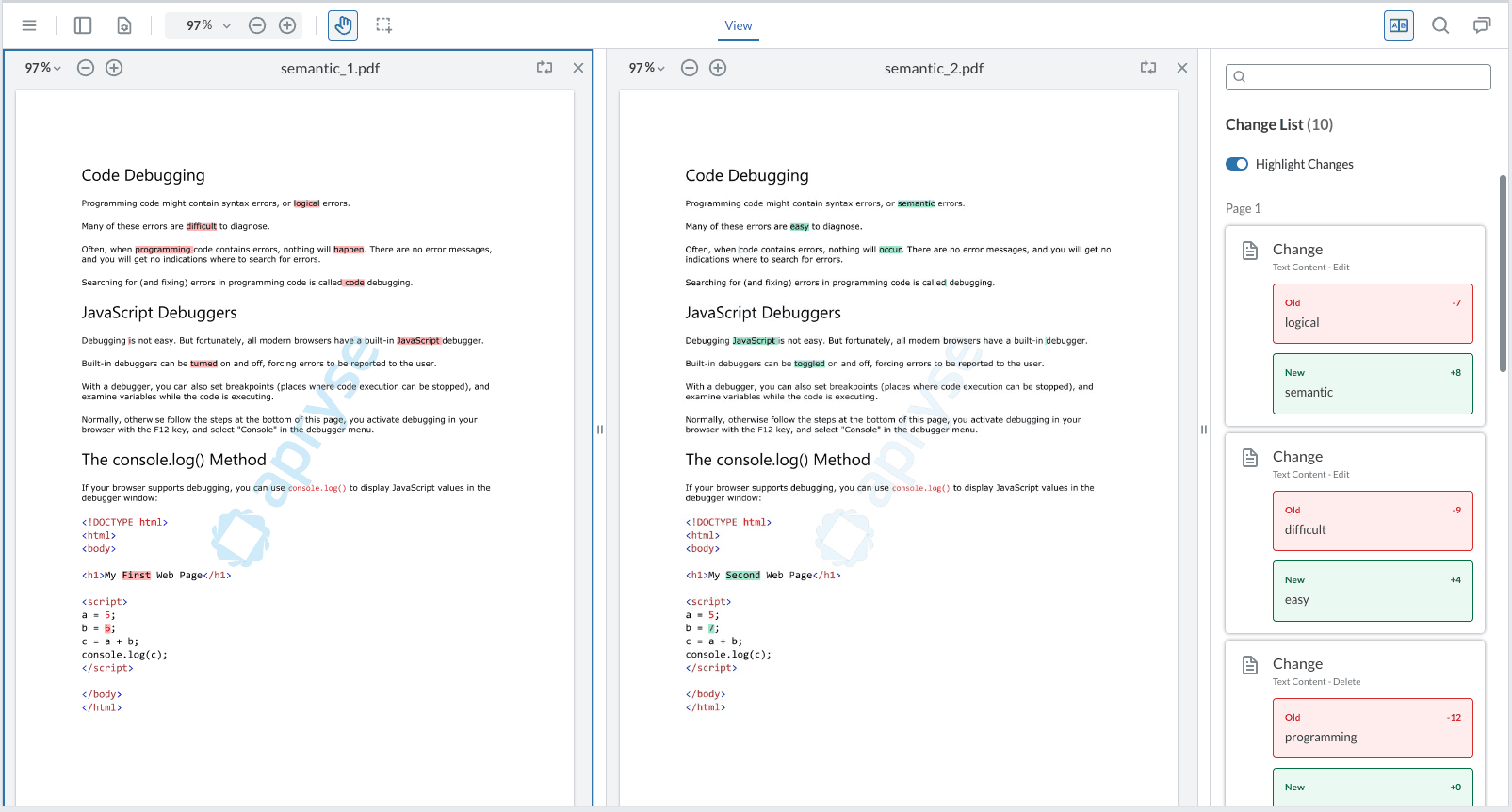The height and width of the screenshot is (812, 1512).
Task: Click document icon of 'difficult' change entry
Action: pos(1250,458)
